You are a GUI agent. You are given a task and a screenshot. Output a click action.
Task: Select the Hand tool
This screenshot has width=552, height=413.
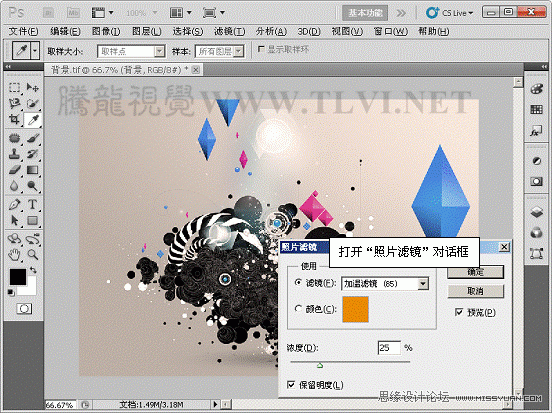tap(14, 255)
